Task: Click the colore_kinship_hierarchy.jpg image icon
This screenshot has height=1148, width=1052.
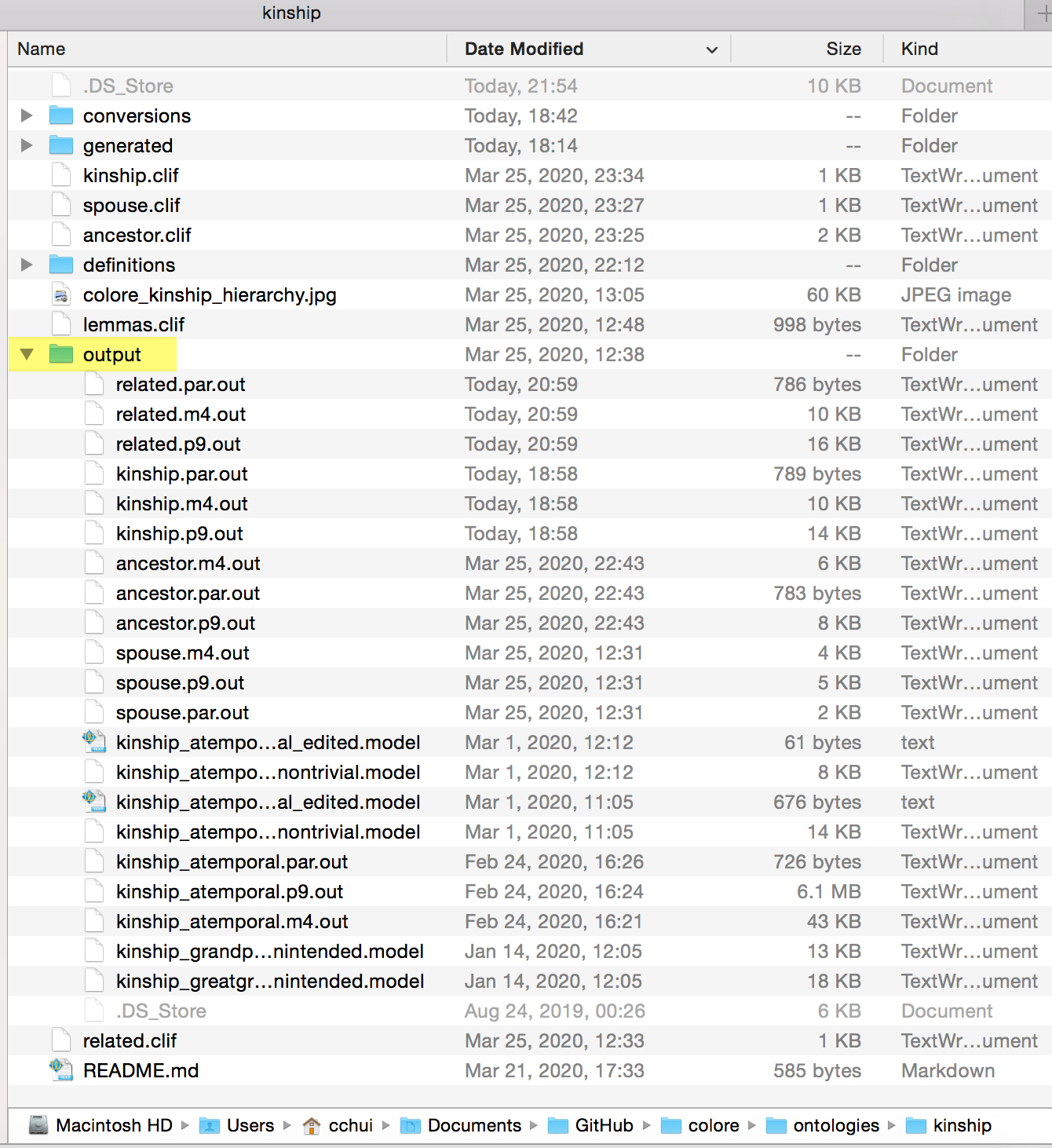Action: coord(61,294)
